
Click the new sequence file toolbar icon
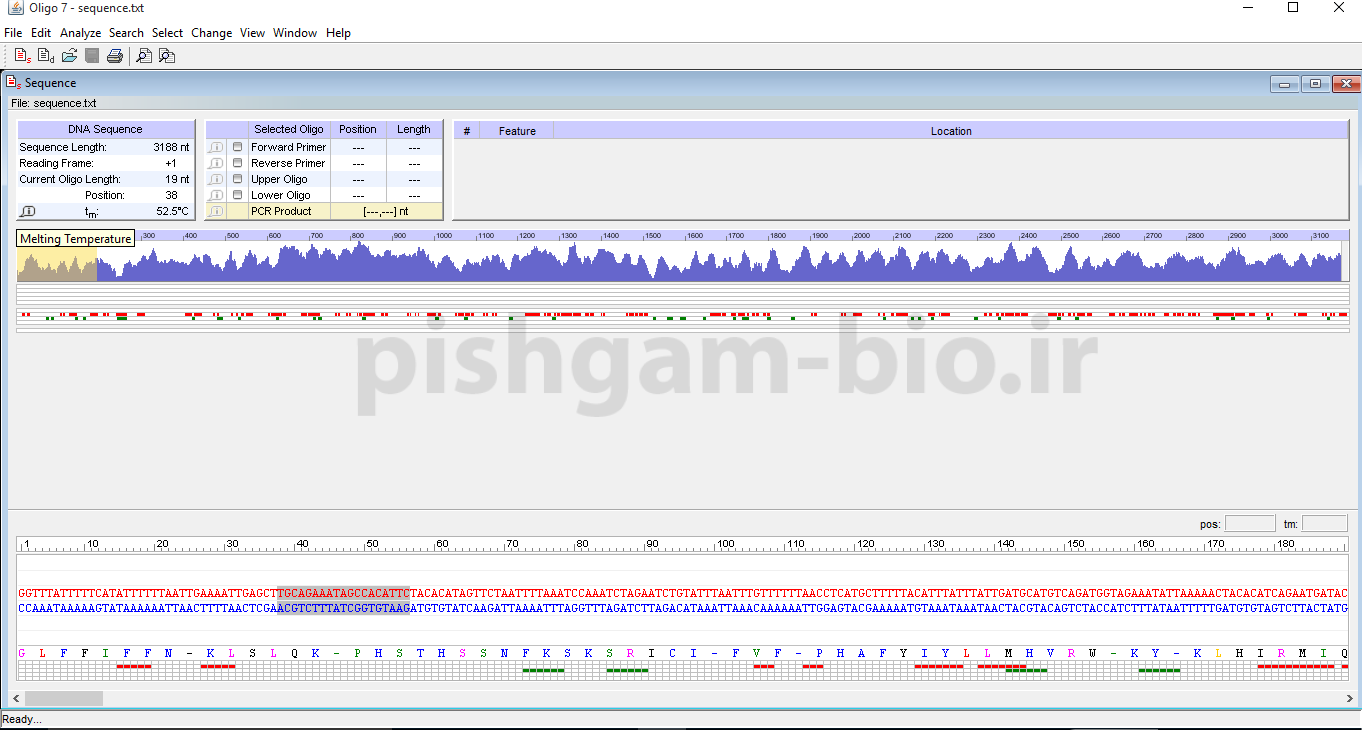(x=22, y=56)
